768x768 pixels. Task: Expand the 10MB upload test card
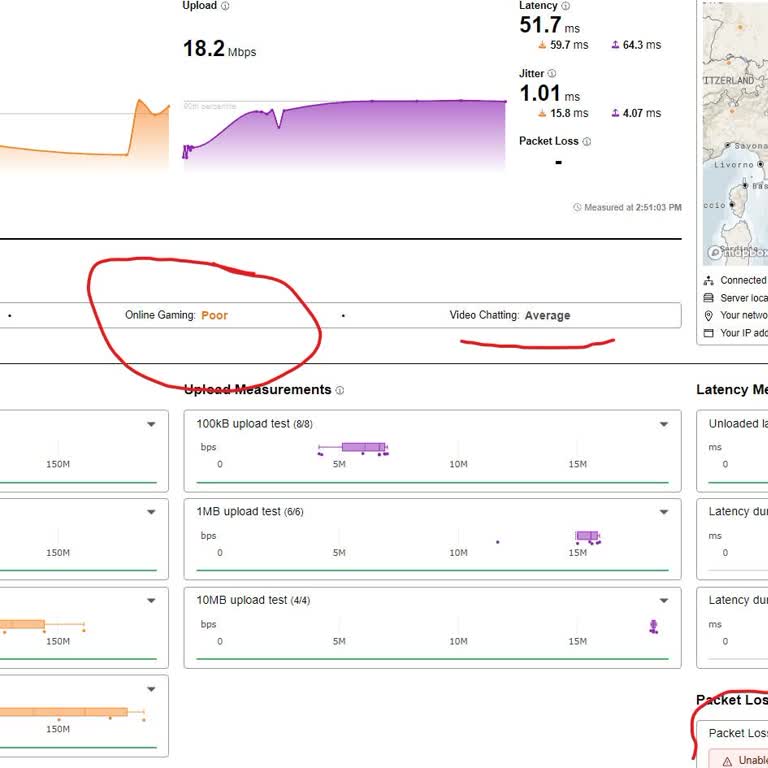663,600
